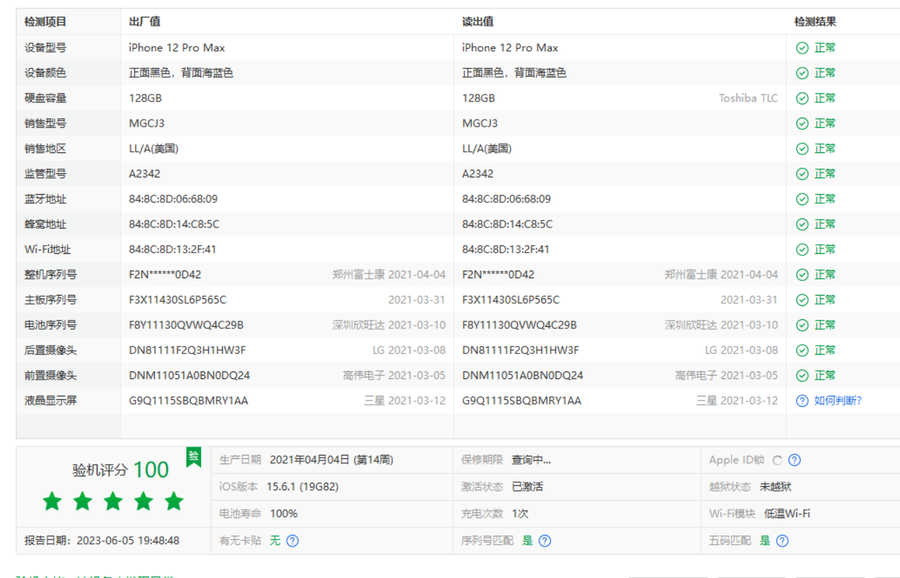Select factory front camera serial DNM11051A0BN0DQ24
This screenshot has height=578, width=900.
(x=189, y=376)
